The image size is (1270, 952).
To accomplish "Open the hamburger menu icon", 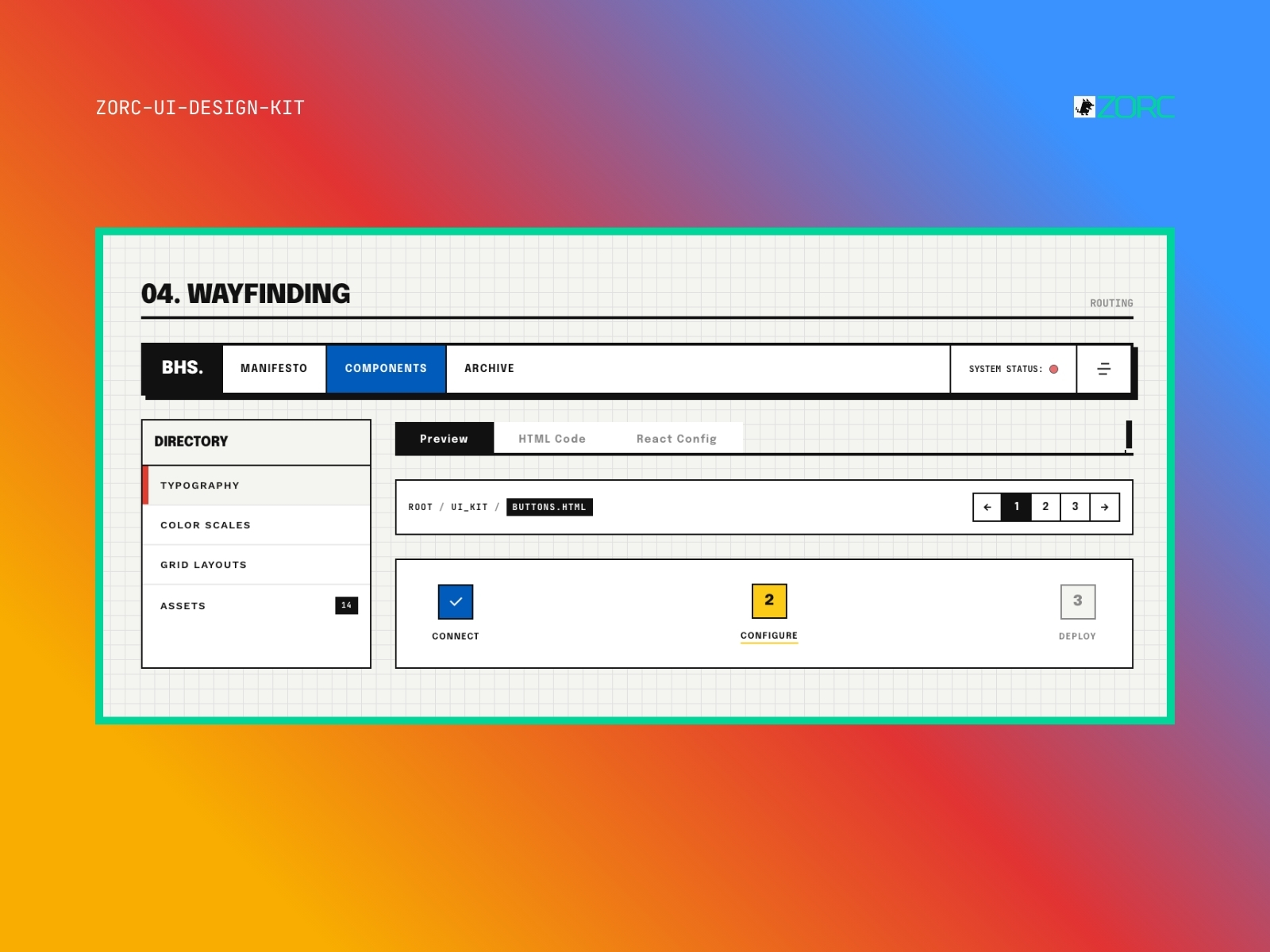I will 1103,369.
